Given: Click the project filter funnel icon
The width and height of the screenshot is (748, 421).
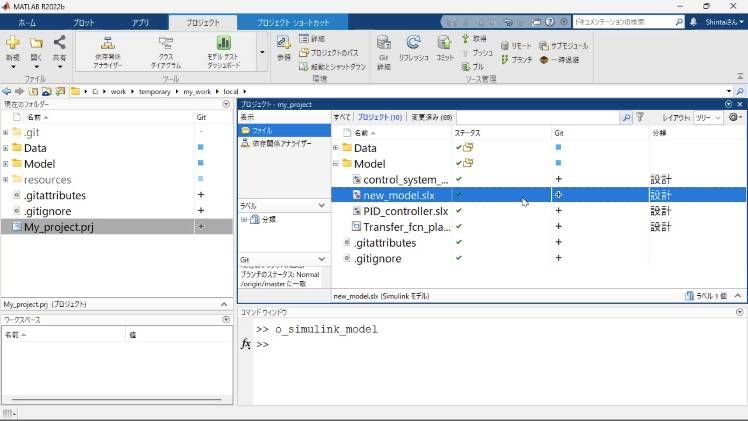Looking at the screenshot, I should click(640, 117).
